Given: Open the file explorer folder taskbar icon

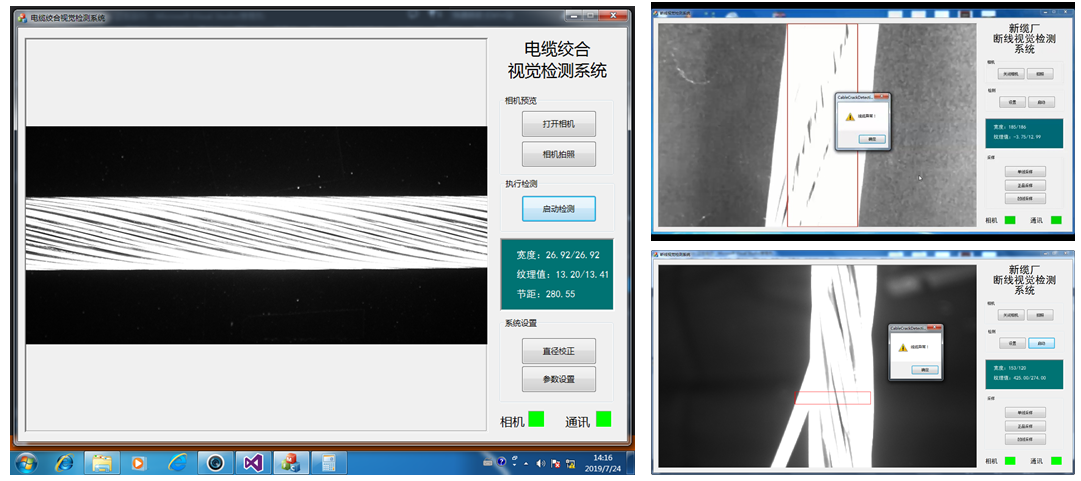Looking at the screenshot, I should pos(101,463).
